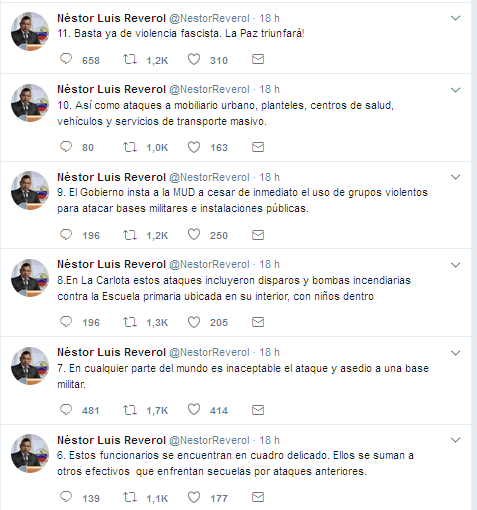
Task: Like tweet 11 with 310 likes
Action: pos(194,59)
